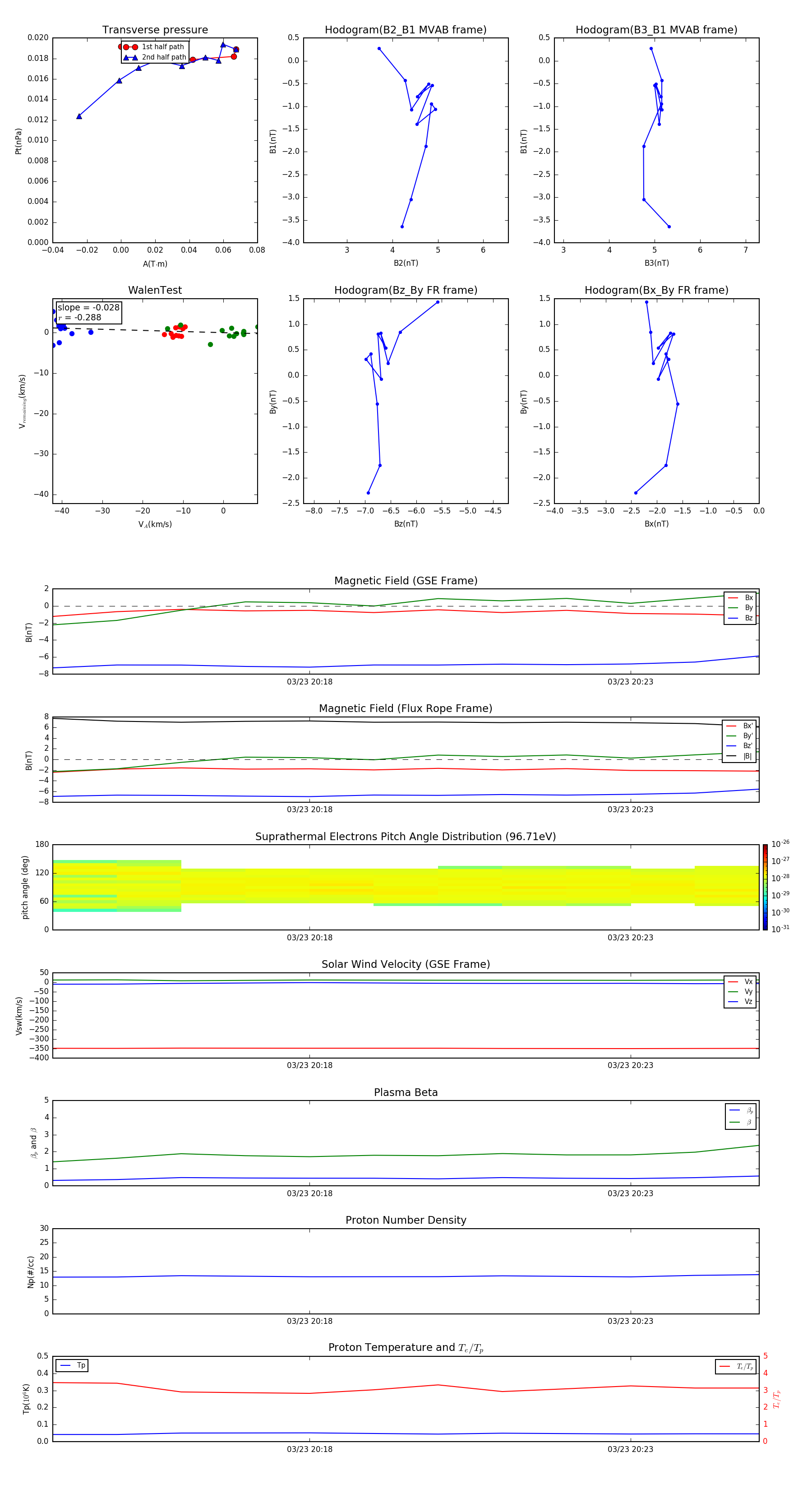The width and height of the screenshot is (812, 1489).
Task: Click the leftmost triangle marker in Transverse pressure
Action: pos(79,116)
